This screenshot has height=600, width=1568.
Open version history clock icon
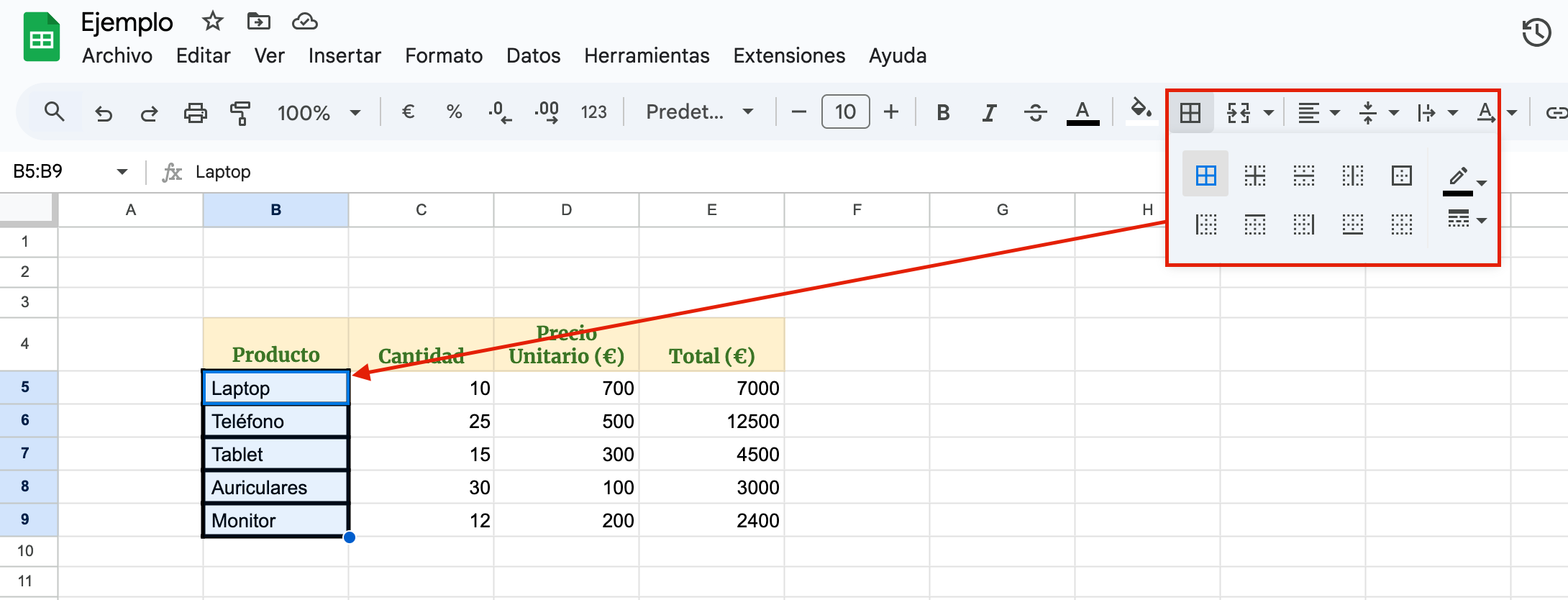point(1536,33)
